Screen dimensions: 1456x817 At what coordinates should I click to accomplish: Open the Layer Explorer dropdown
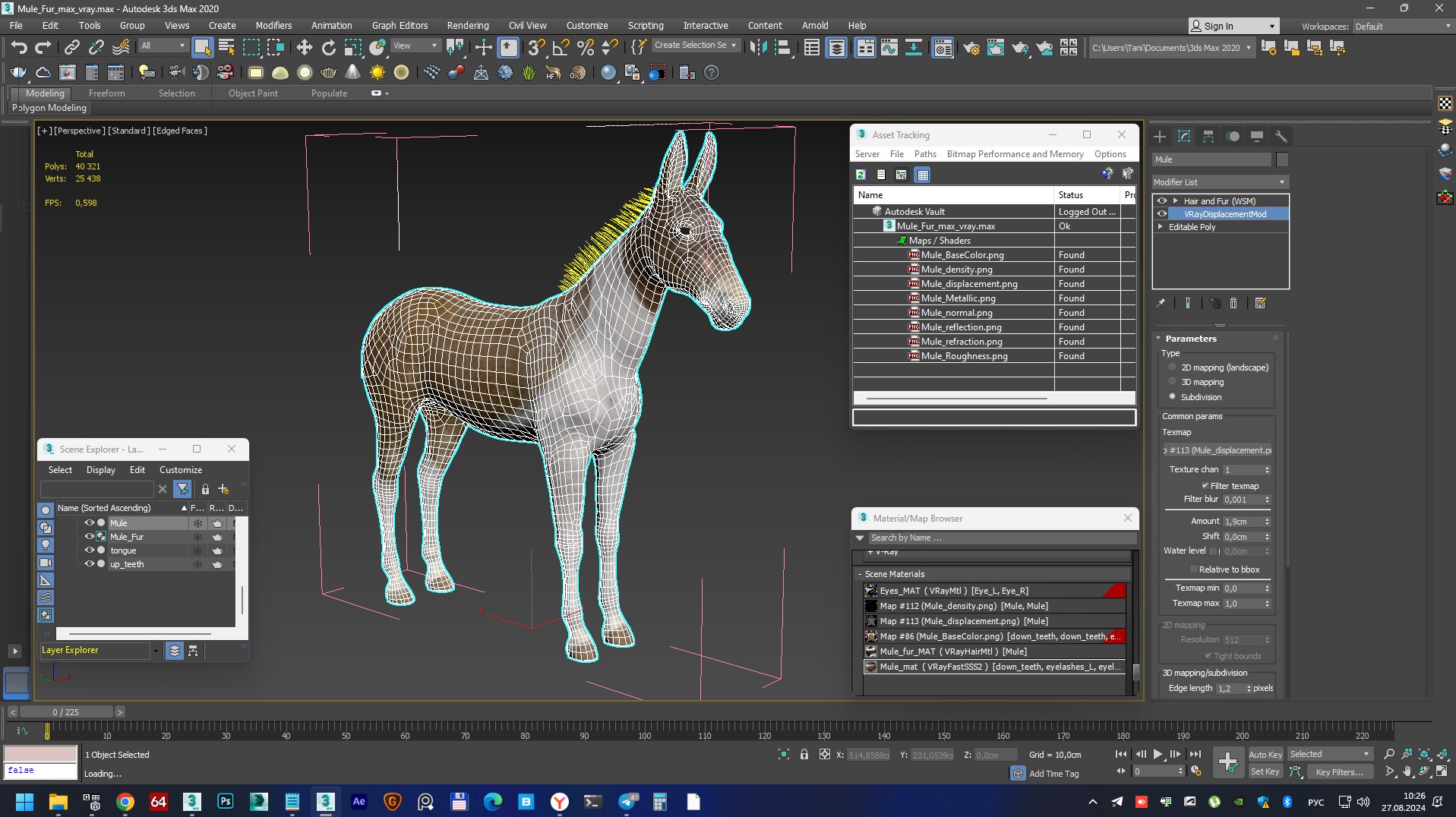click(155, 651)
